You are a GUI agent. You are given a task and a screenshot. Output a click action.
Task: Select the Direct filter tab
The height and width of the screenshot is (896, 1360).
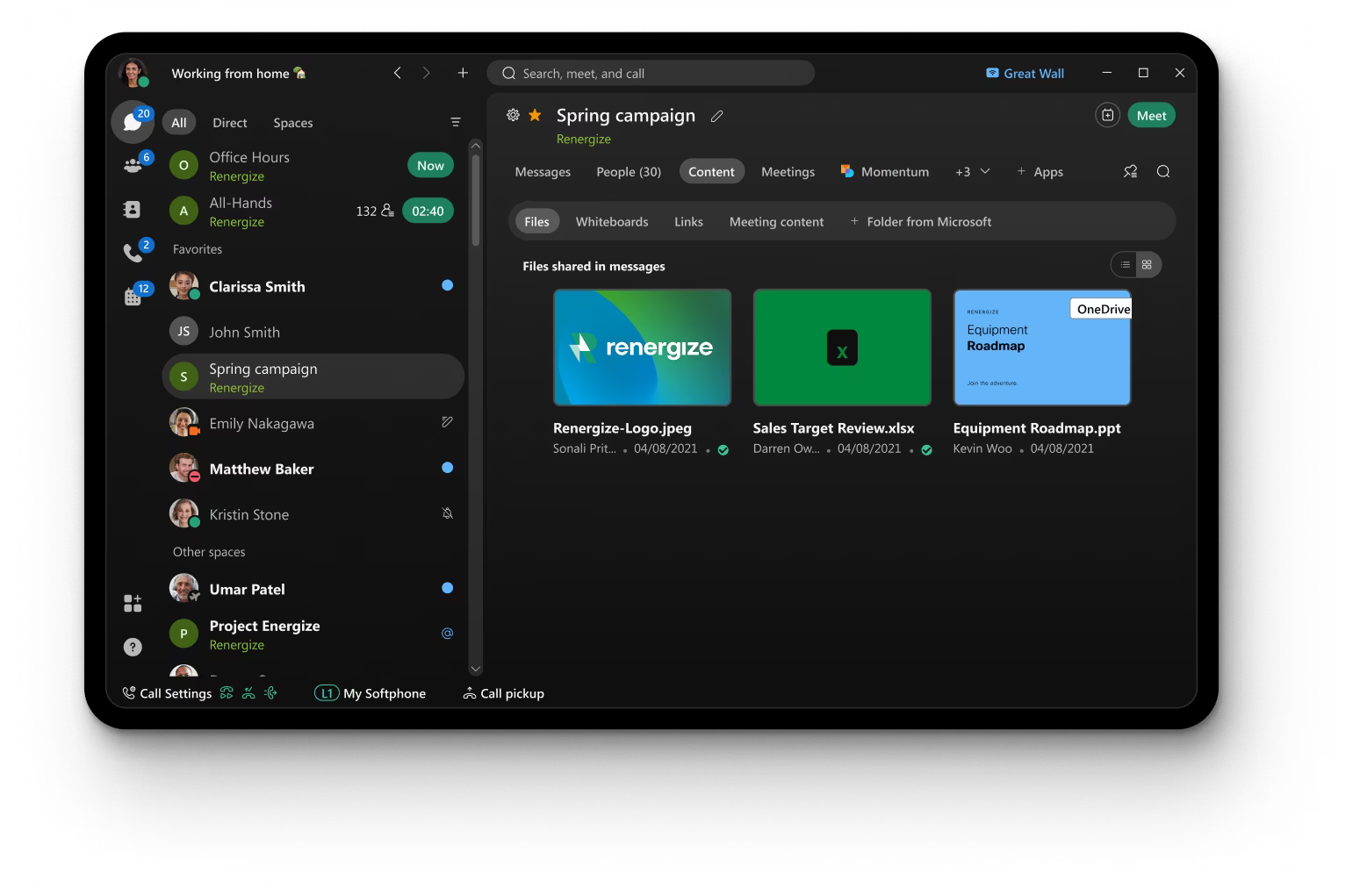230,123
